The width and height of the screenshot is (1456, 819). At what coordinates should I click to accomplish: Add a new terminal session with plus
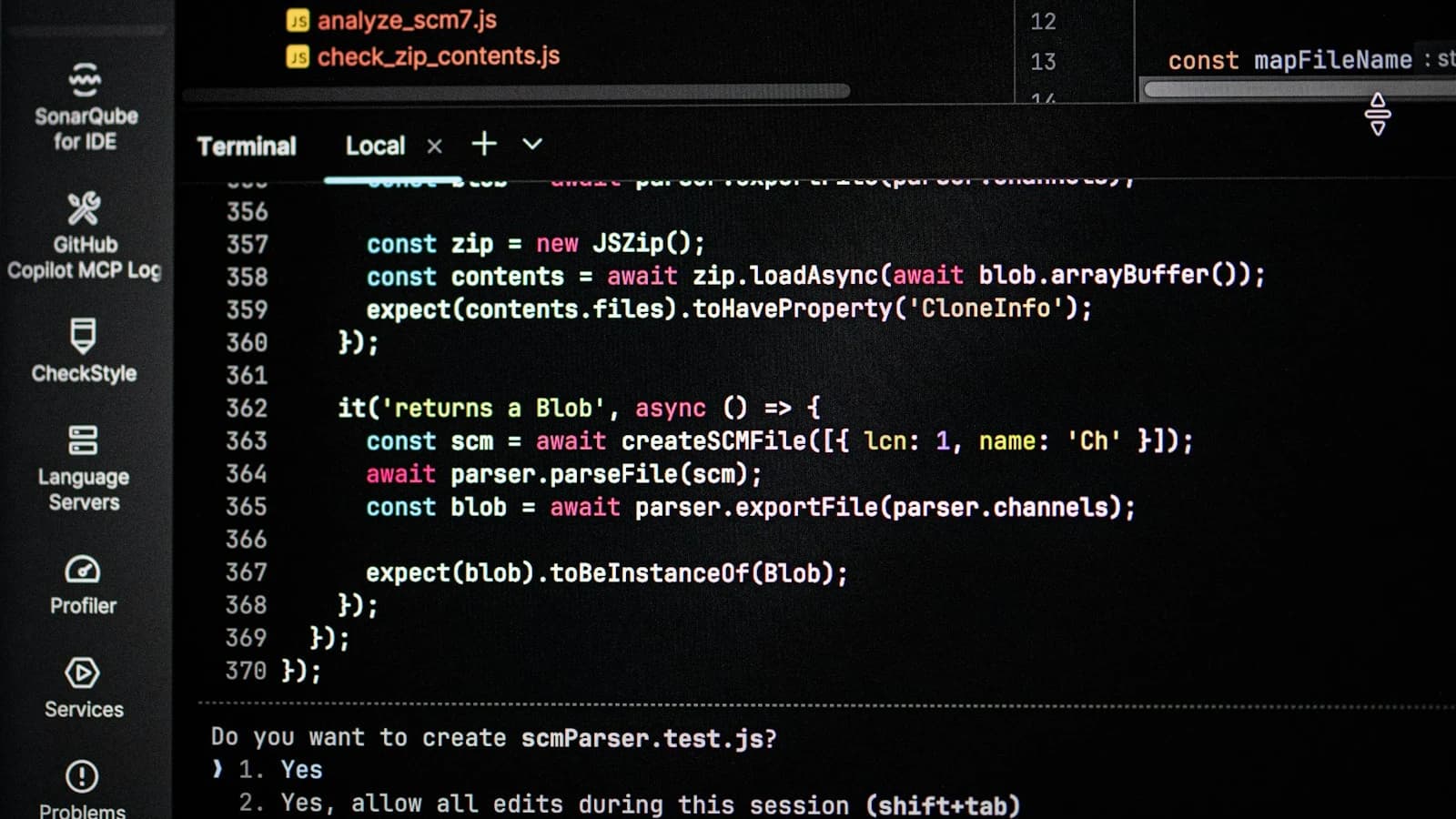[x=484, y=144]
